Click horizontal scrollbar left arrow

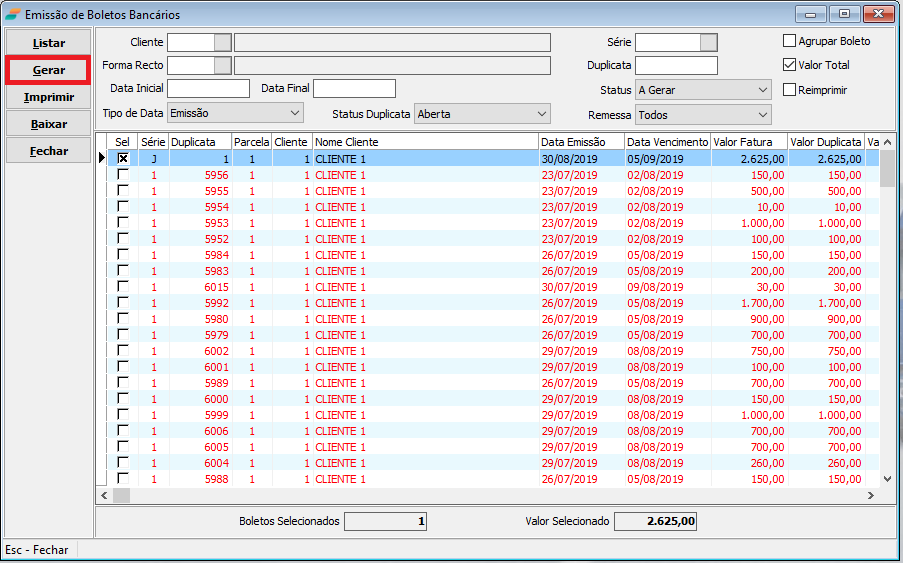click(x=103, y=496)
